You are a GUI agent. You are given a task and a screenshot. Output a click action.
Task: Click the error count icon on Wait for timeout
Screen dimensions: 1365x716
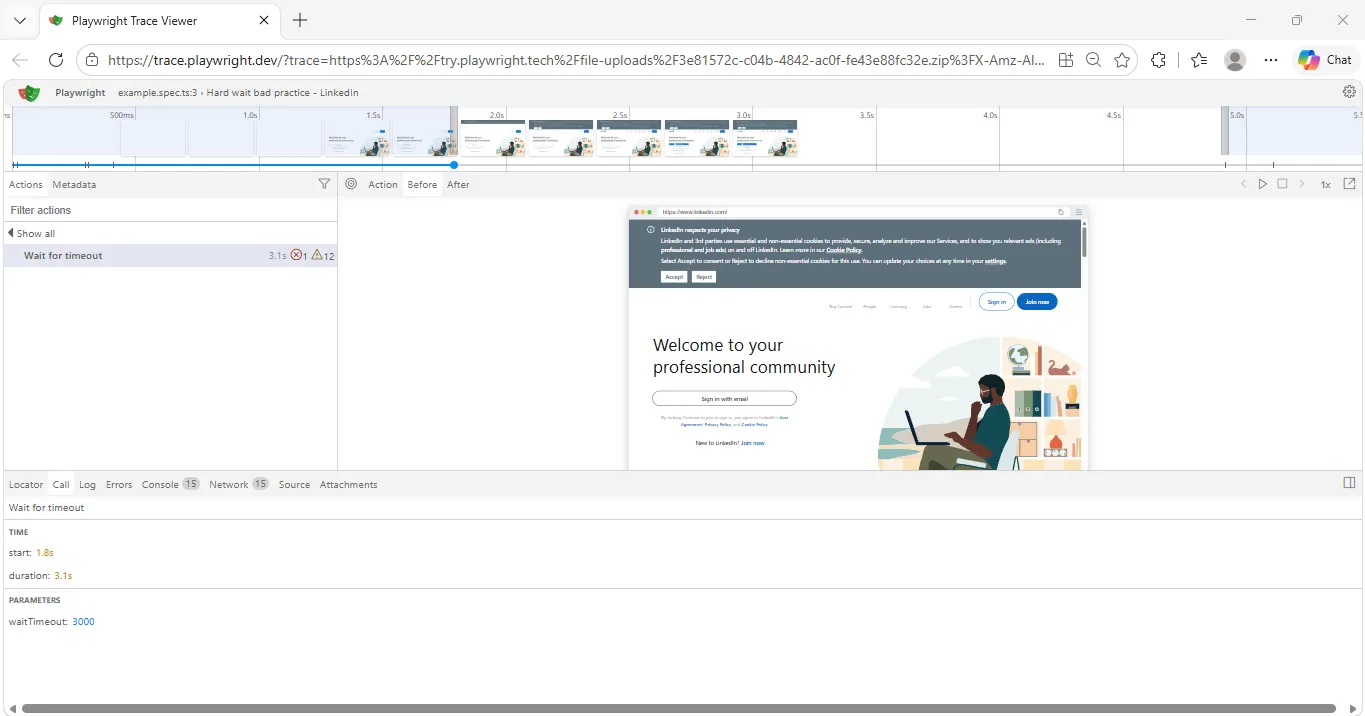tap(296, 255)
